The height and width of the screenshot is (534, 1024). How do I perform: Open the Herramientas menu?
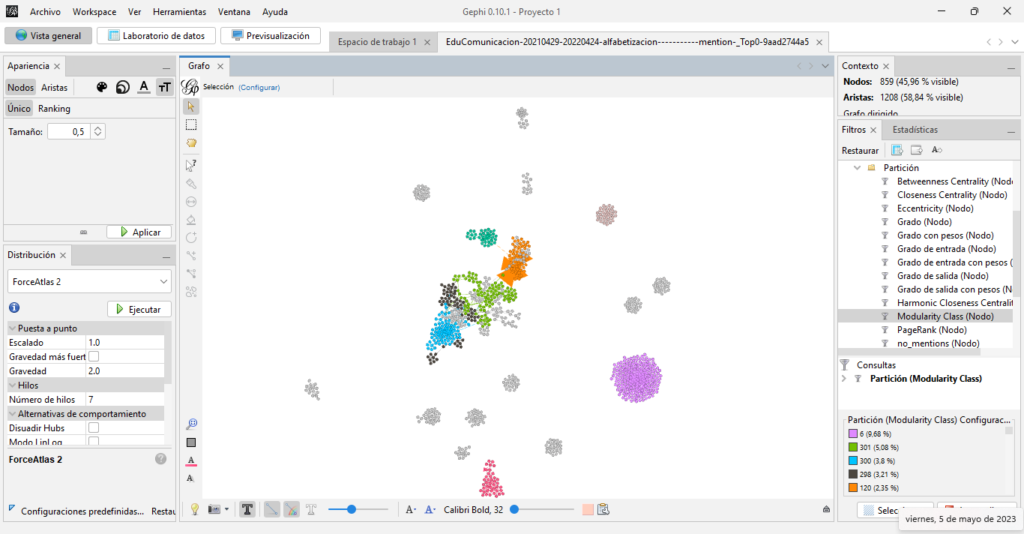coord(179,12)
